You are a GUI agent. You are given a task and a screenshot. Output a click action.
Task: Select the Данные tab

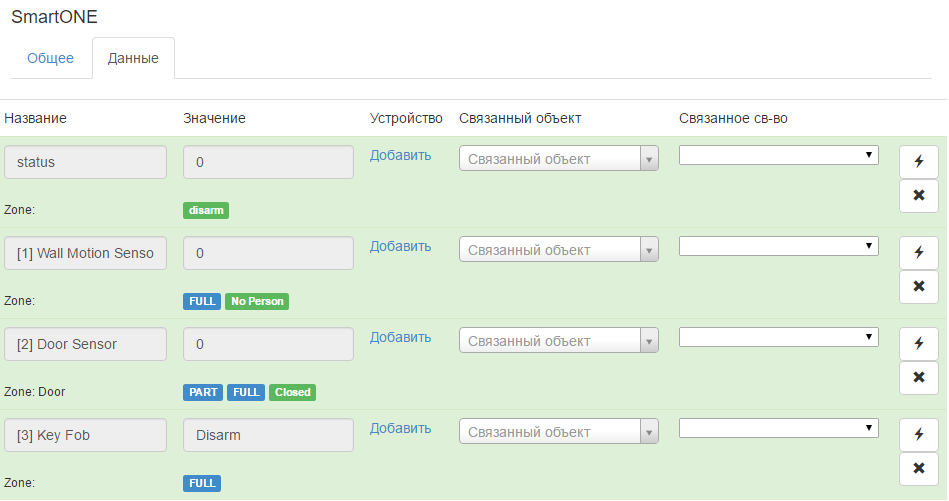133,58
